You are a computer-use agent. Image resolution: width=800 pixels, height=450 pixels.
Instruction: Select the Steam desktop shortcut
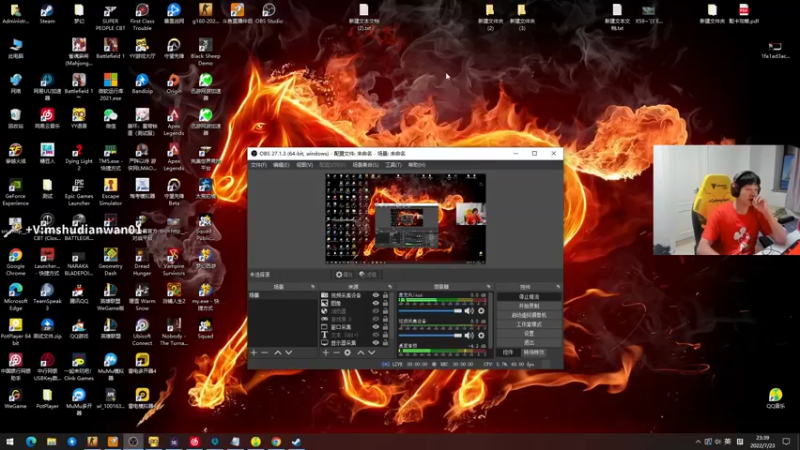click(x=47, y=14)
